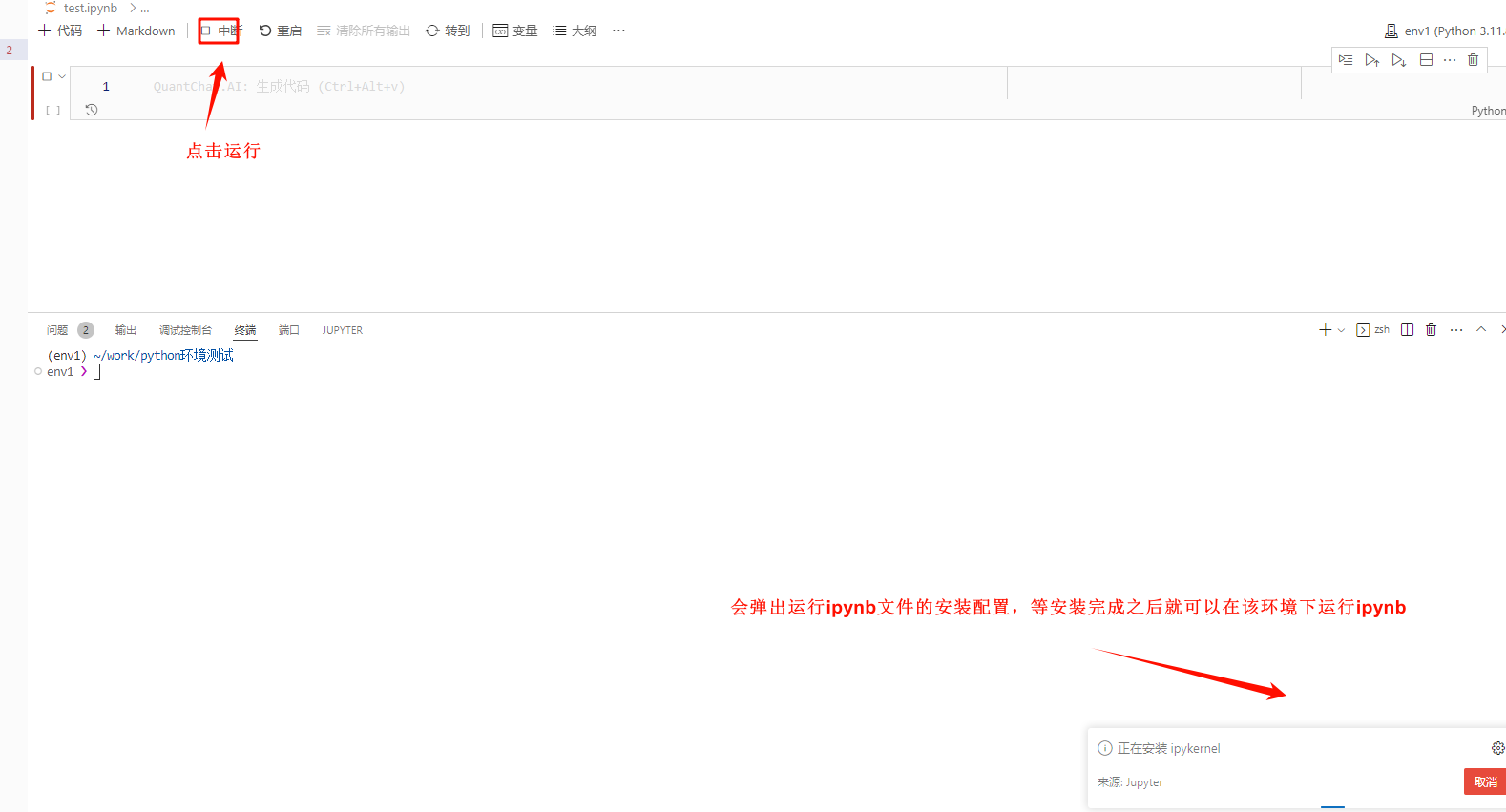Split the terminal panel
The image size is (1506, 812).
1407,330
